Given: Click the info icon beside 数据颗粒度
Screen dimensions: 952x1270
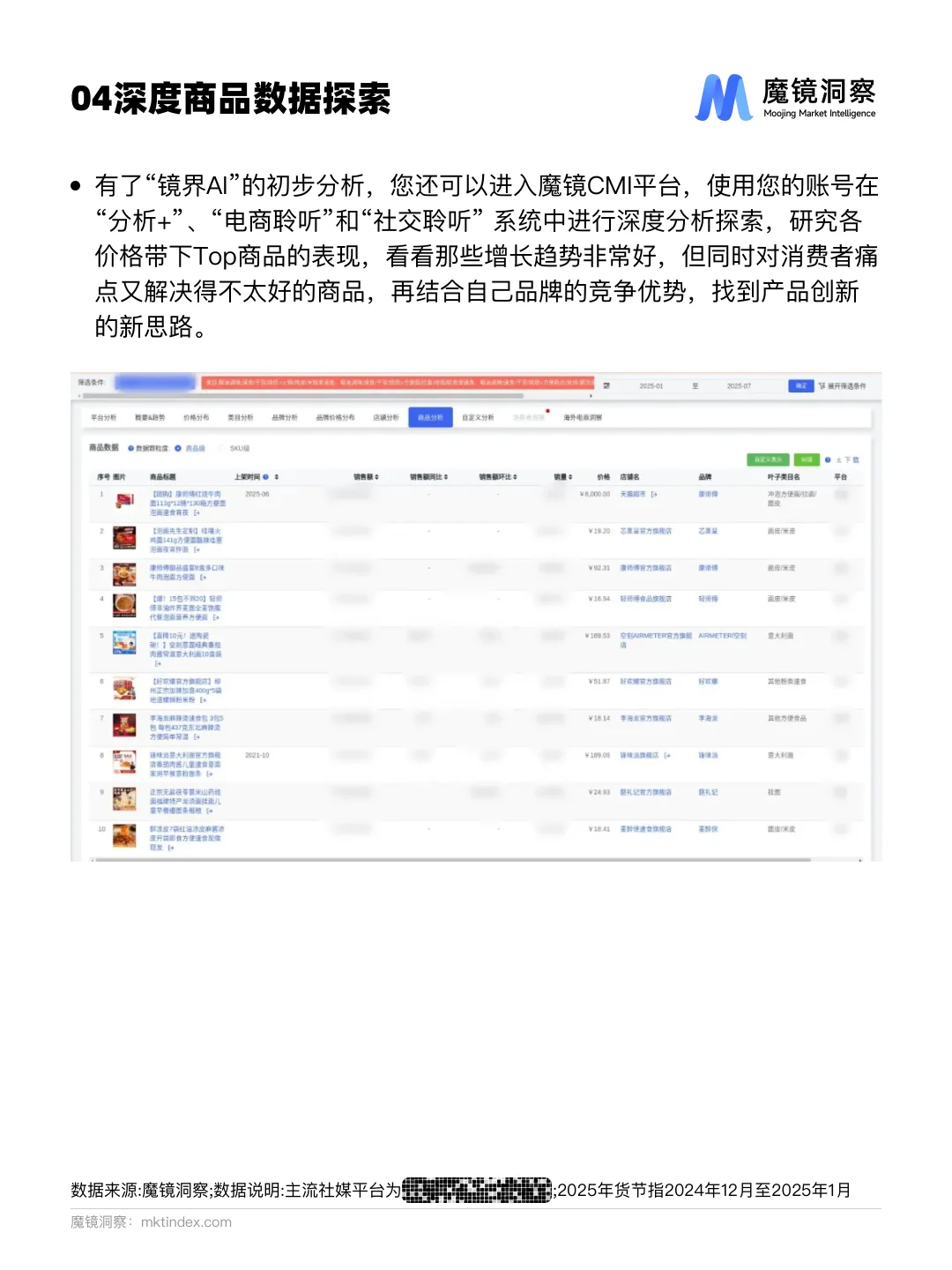Looking at the screenshot, I should (130, 448).
